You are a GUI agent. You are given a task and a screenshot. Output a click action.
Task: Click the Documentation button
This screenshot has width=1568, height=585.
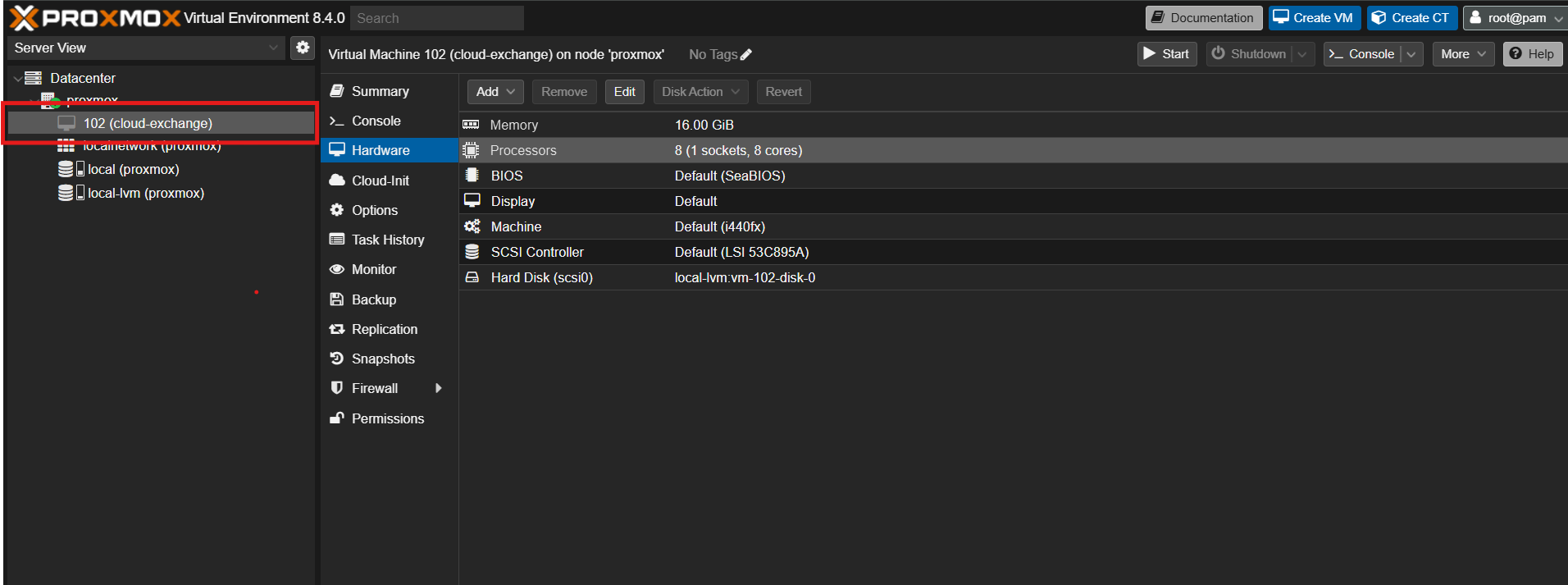click(x=1203, y=18)
